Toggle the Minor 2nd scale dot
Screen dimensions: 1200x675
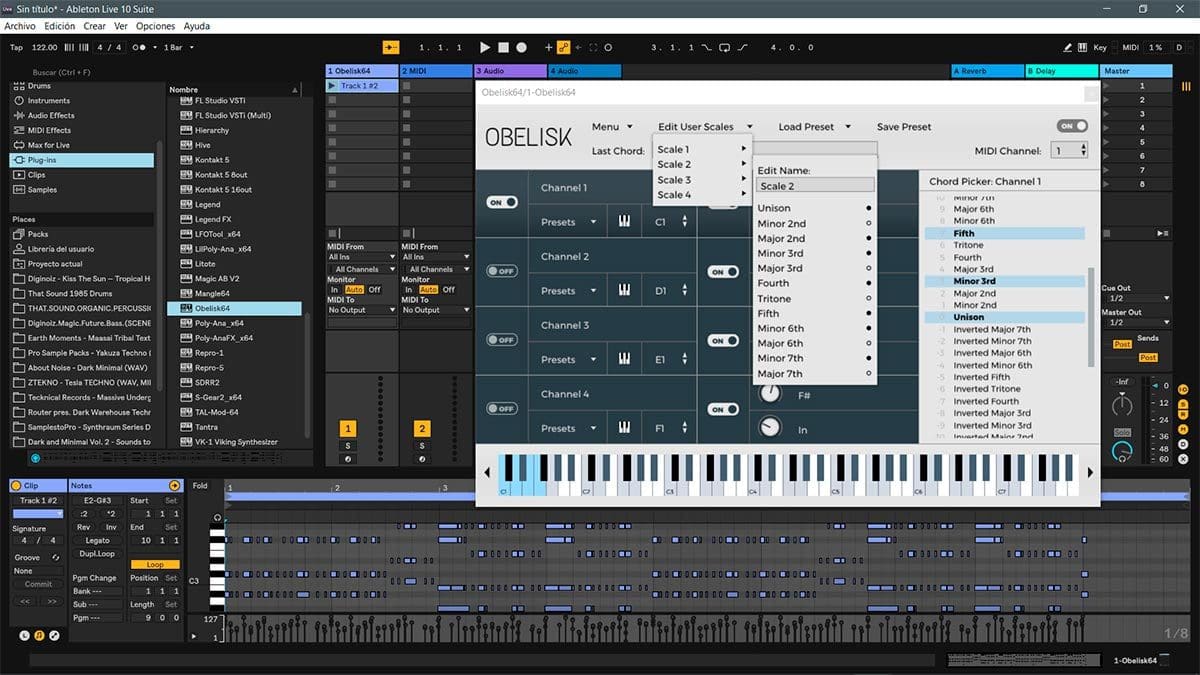point(868,224)
